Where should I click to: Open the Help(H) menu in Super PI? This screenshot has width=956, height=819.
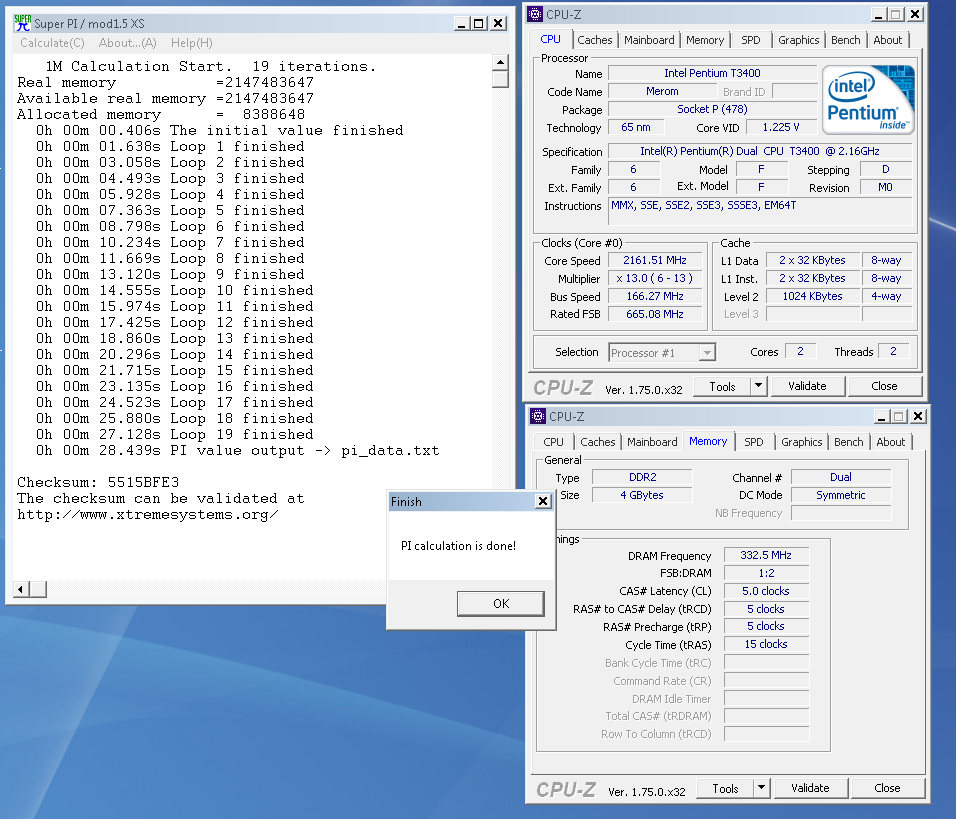point(191,43)
